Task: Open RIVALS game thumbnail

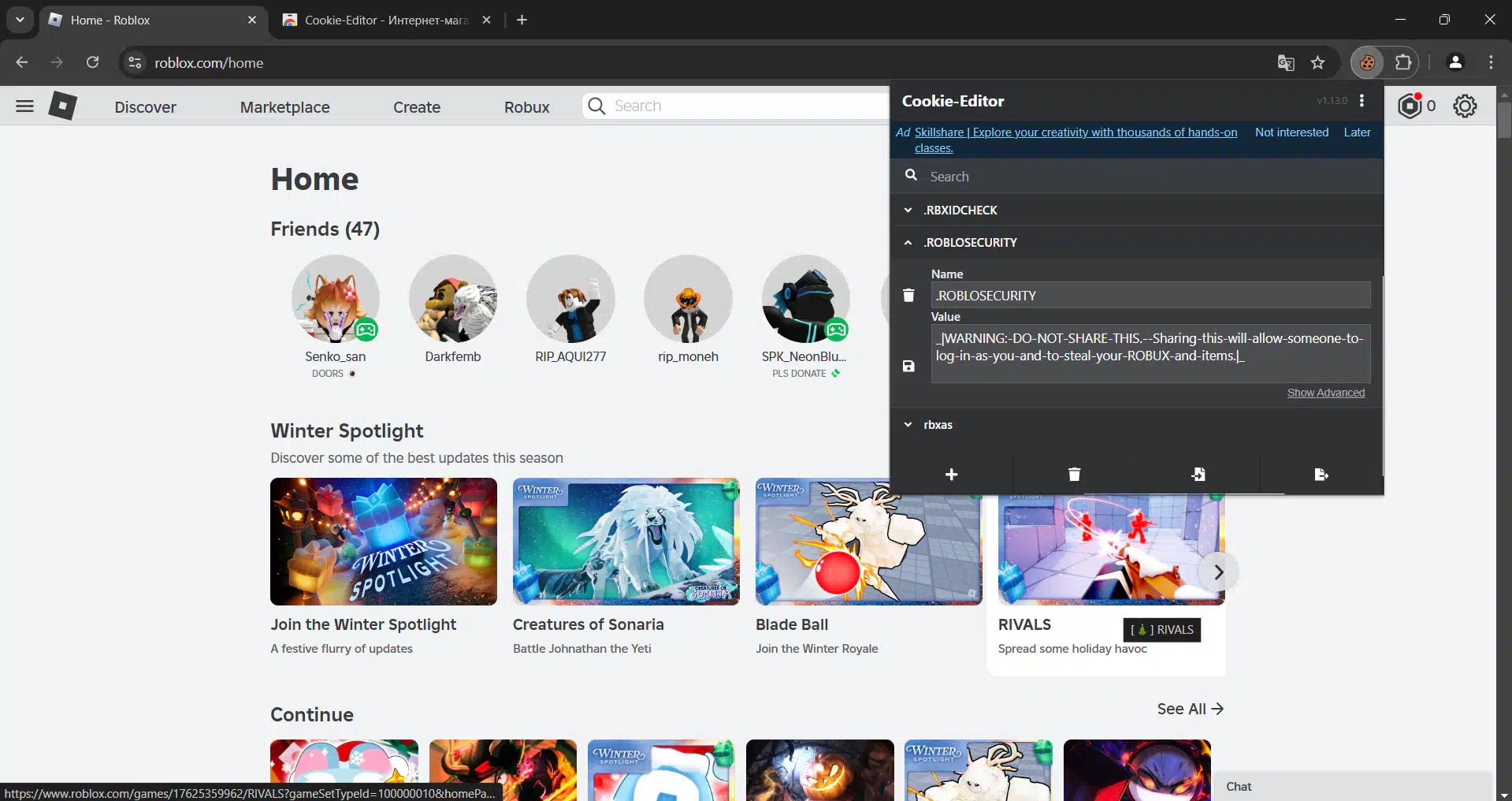Action: 1111,550
